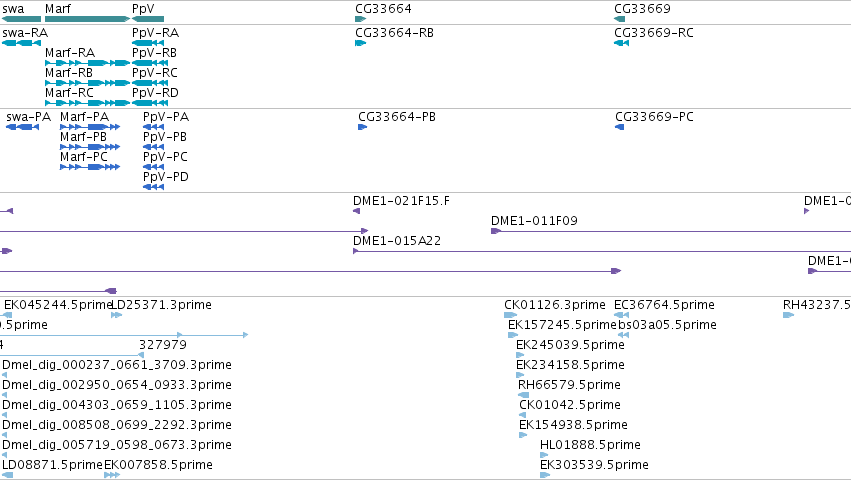Viewport: 851px width, 480px height.
Task: Select the CG33664-PB protein feature
Action: pyautogui.click(x=363, y=127)
